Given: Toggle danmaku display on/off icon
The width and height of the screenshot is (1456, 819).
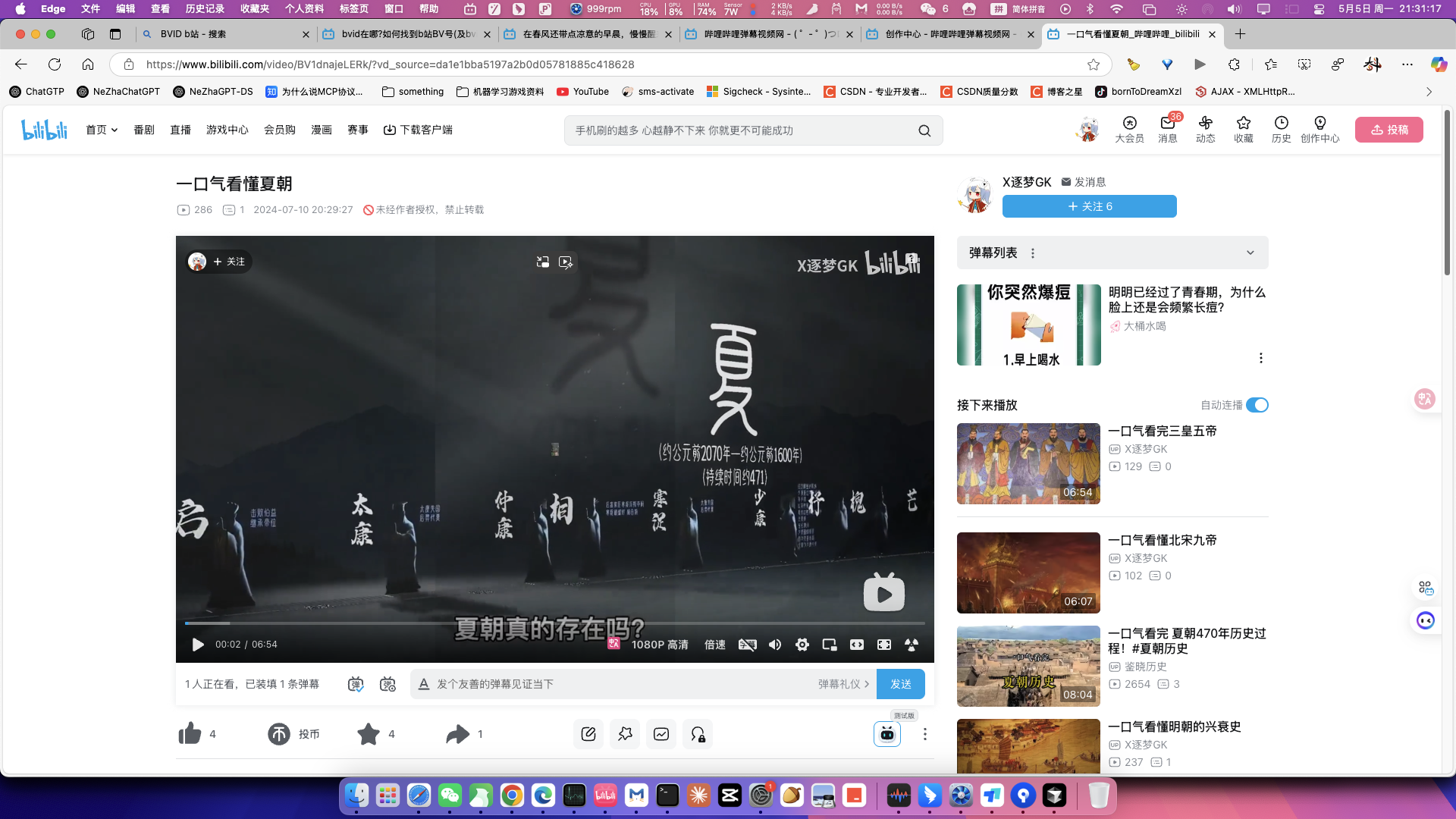Looking at the screenshot, I should point(356,684).
